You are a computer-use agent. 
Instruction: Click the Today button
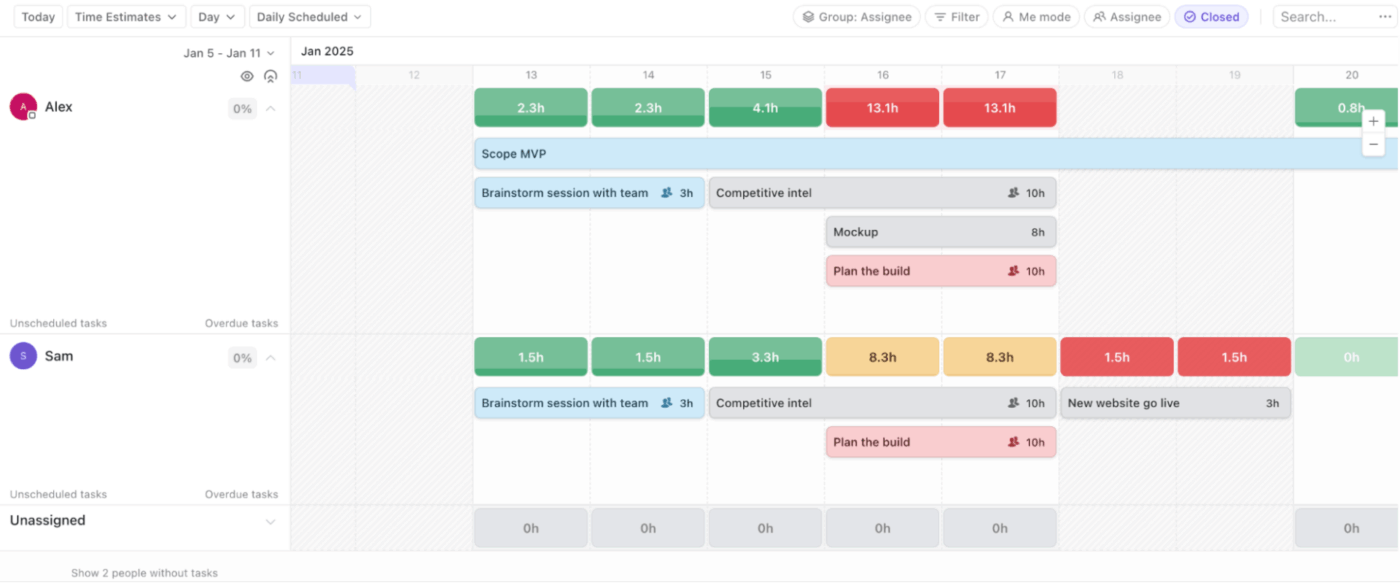pyautogui.click(x=37, y=16)
